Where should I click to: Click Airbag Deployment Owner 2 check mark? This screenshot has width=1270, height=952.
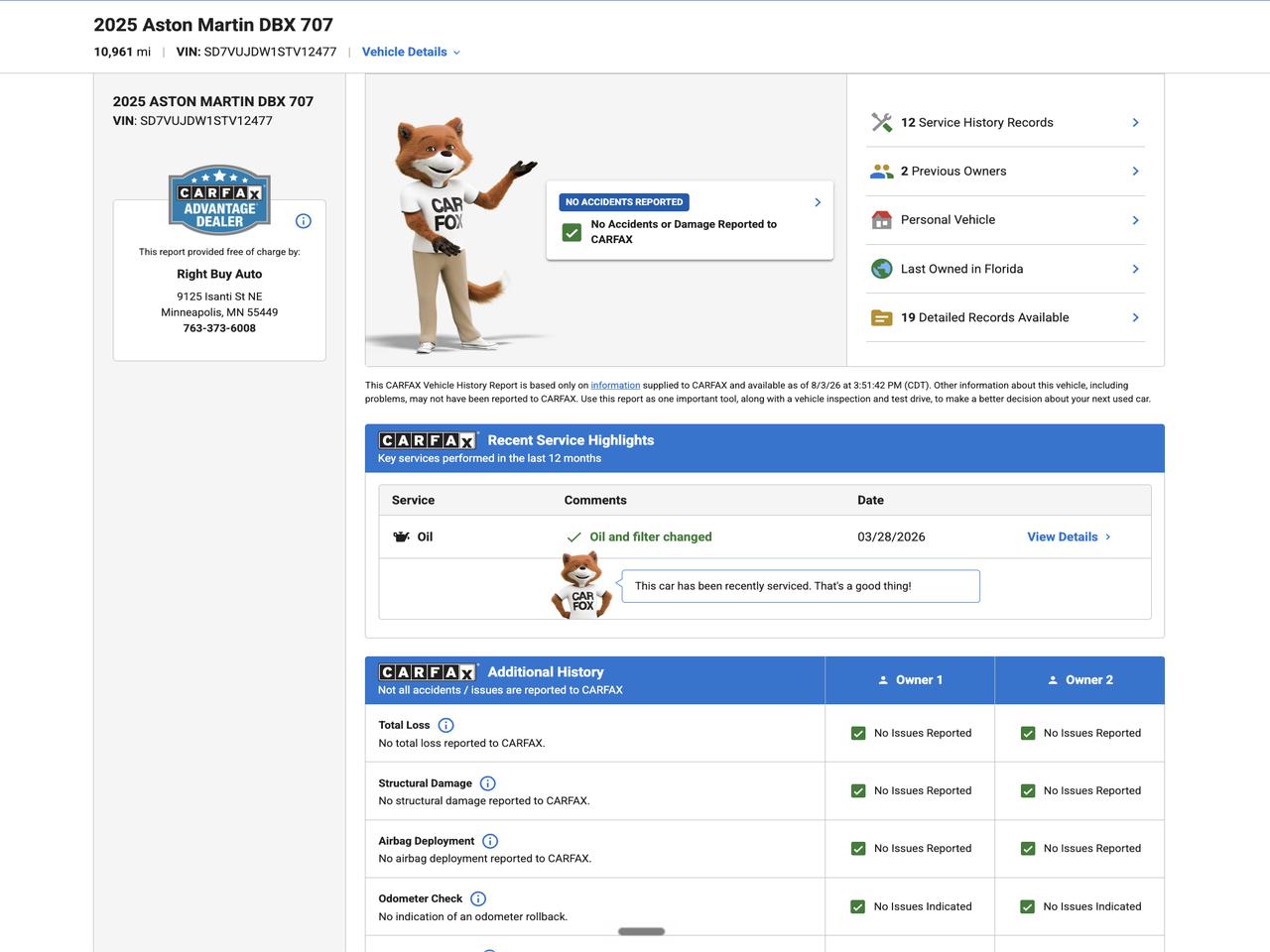pyautogui.click(x=1028, y=849)
